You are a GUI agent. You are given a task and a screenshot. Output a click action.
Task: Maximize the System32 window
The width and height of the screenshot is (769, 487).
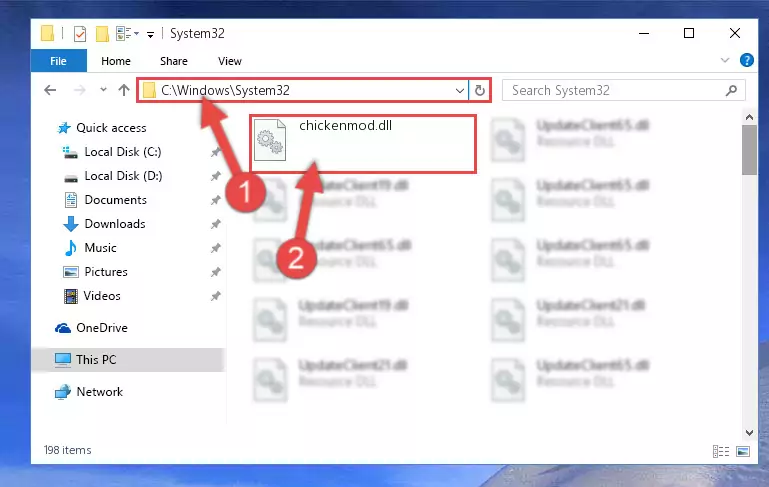689,33
